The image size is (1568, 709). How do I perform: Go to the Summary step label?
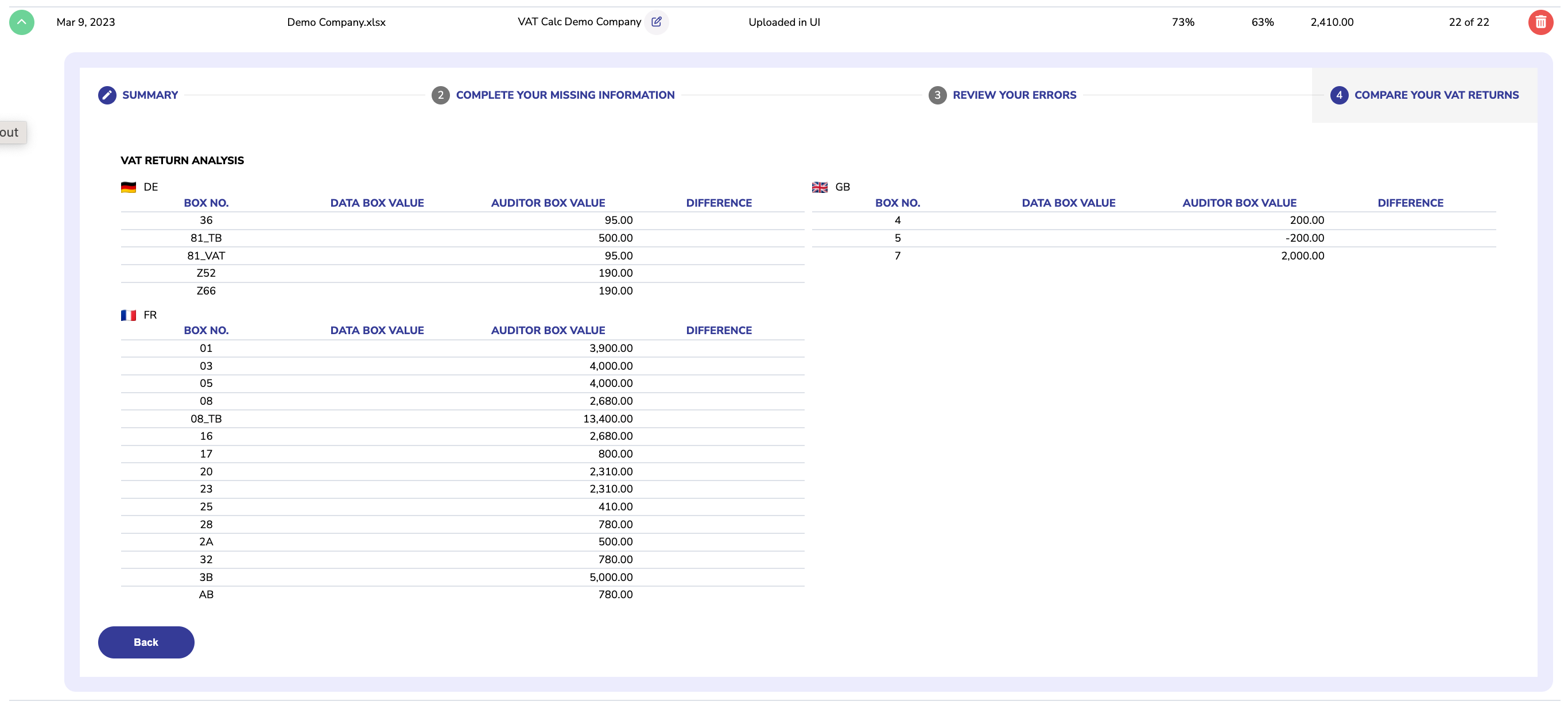tap(150, 95)
